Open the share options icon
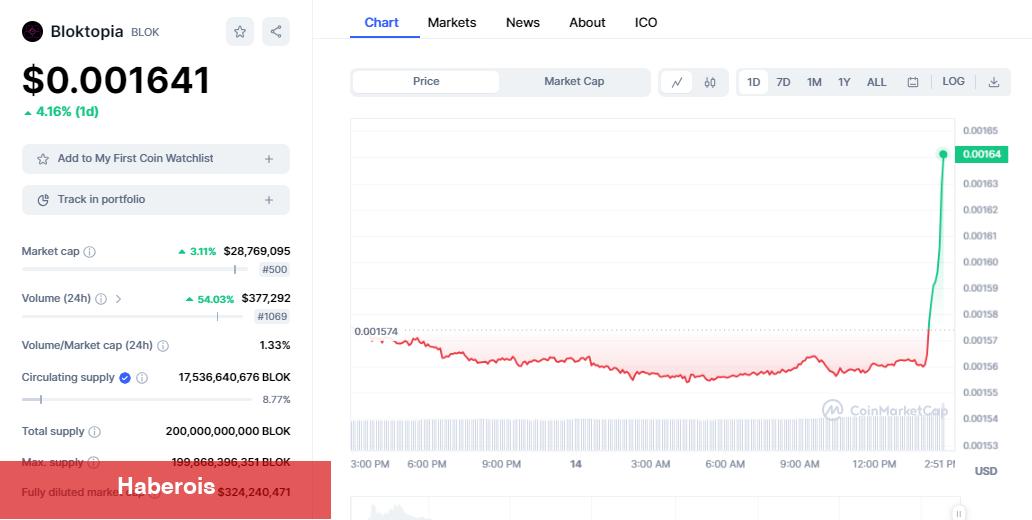Screen dimensions: 1032x520 point(276,32)
